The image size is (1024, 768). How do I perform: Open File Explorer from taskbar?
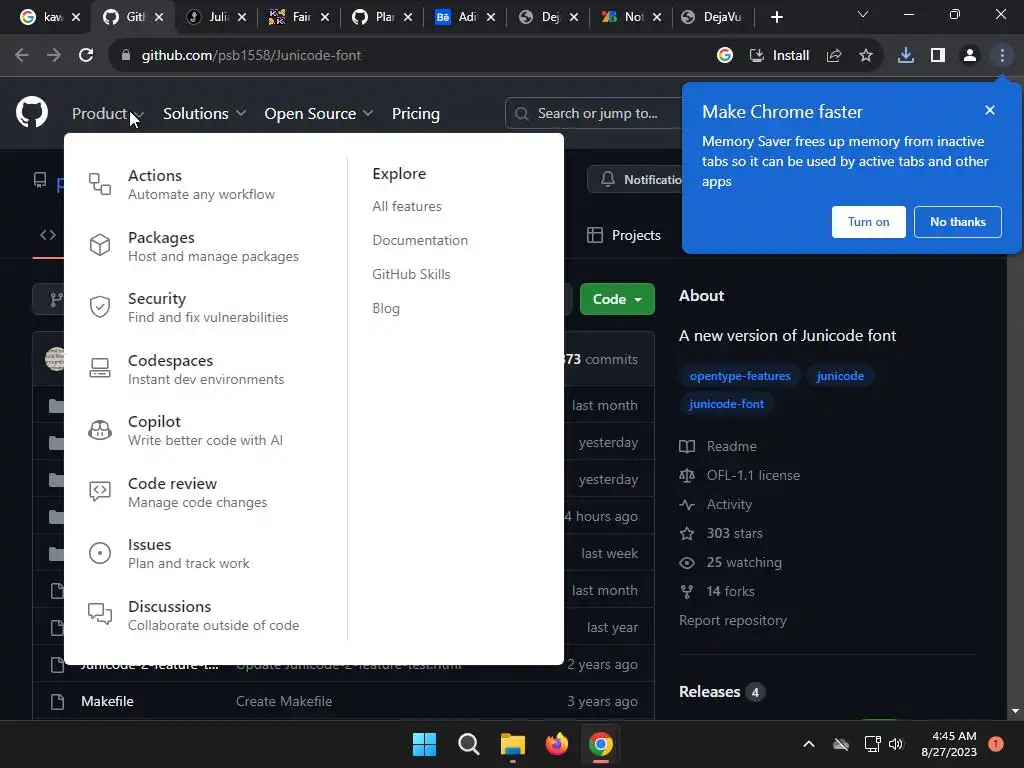(x=513, y=744)
